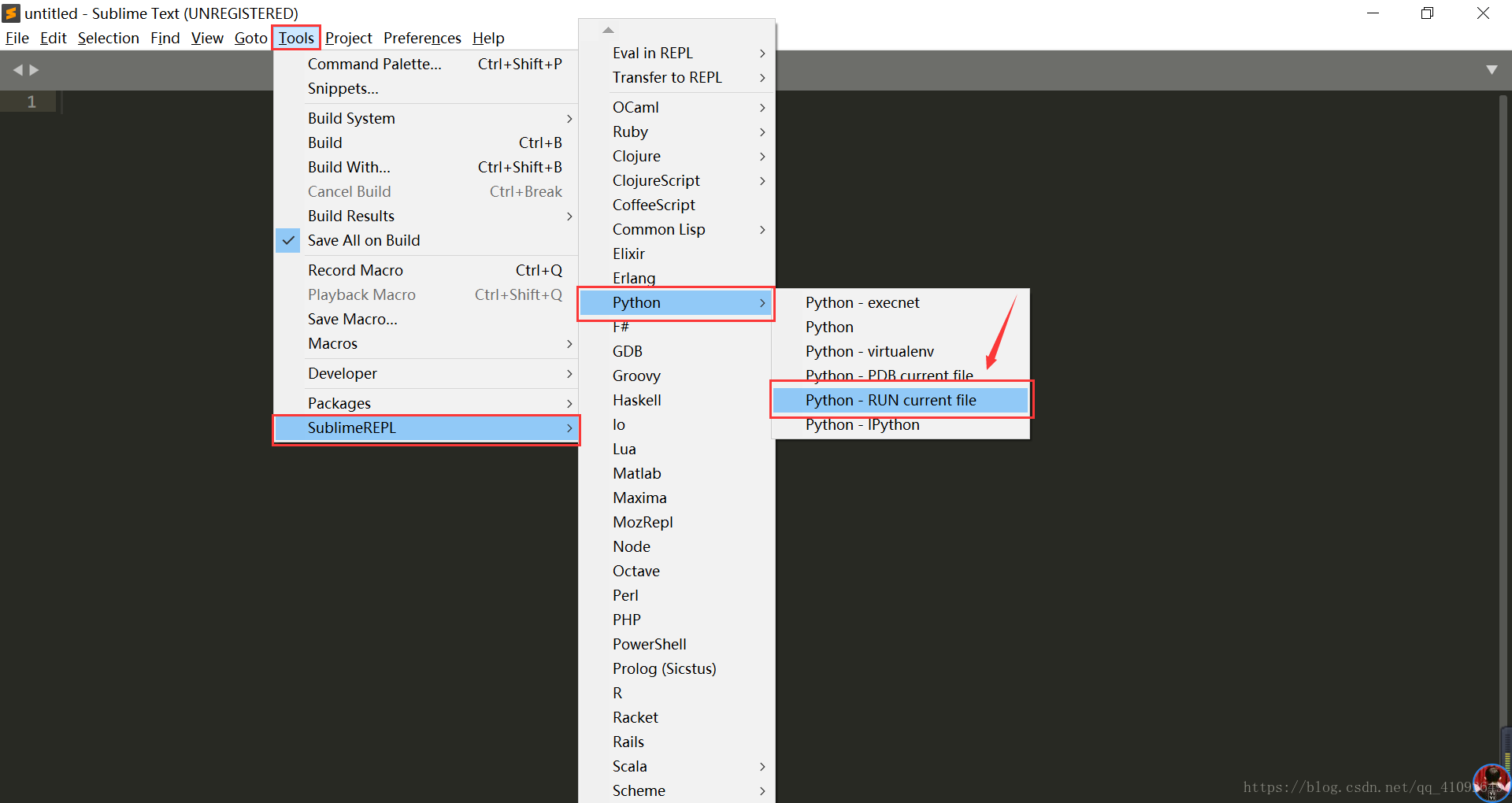Open the Help menu

point(488,38)
